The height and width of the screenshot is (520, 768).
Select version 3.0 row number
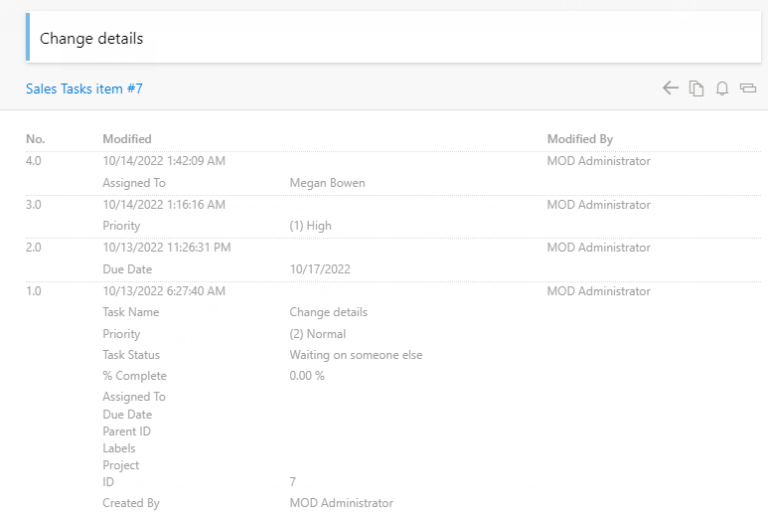pyautogui.click(x=35, y=205)
